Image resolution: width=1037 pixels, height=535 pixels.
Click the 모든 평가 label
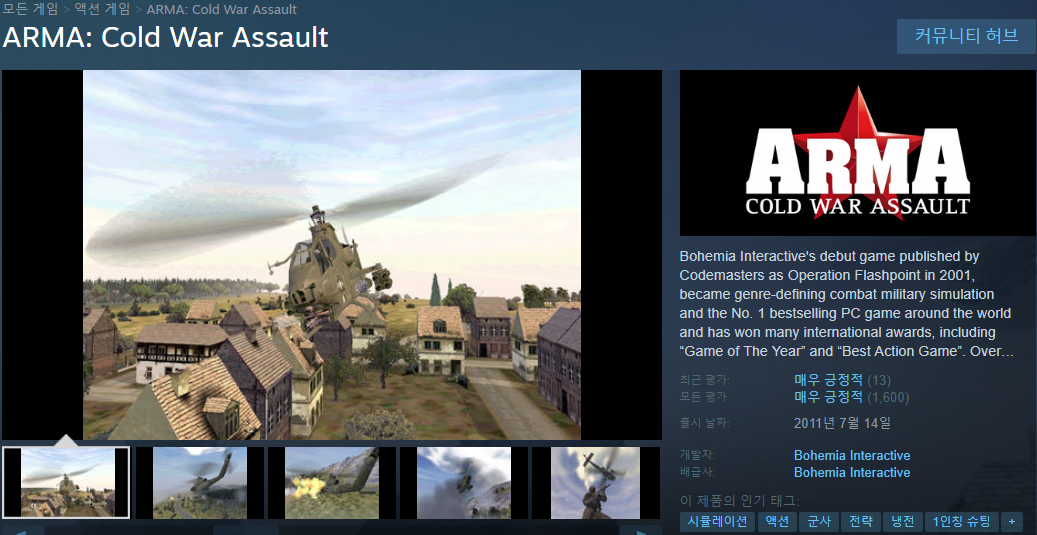click(x=703, y=397)
